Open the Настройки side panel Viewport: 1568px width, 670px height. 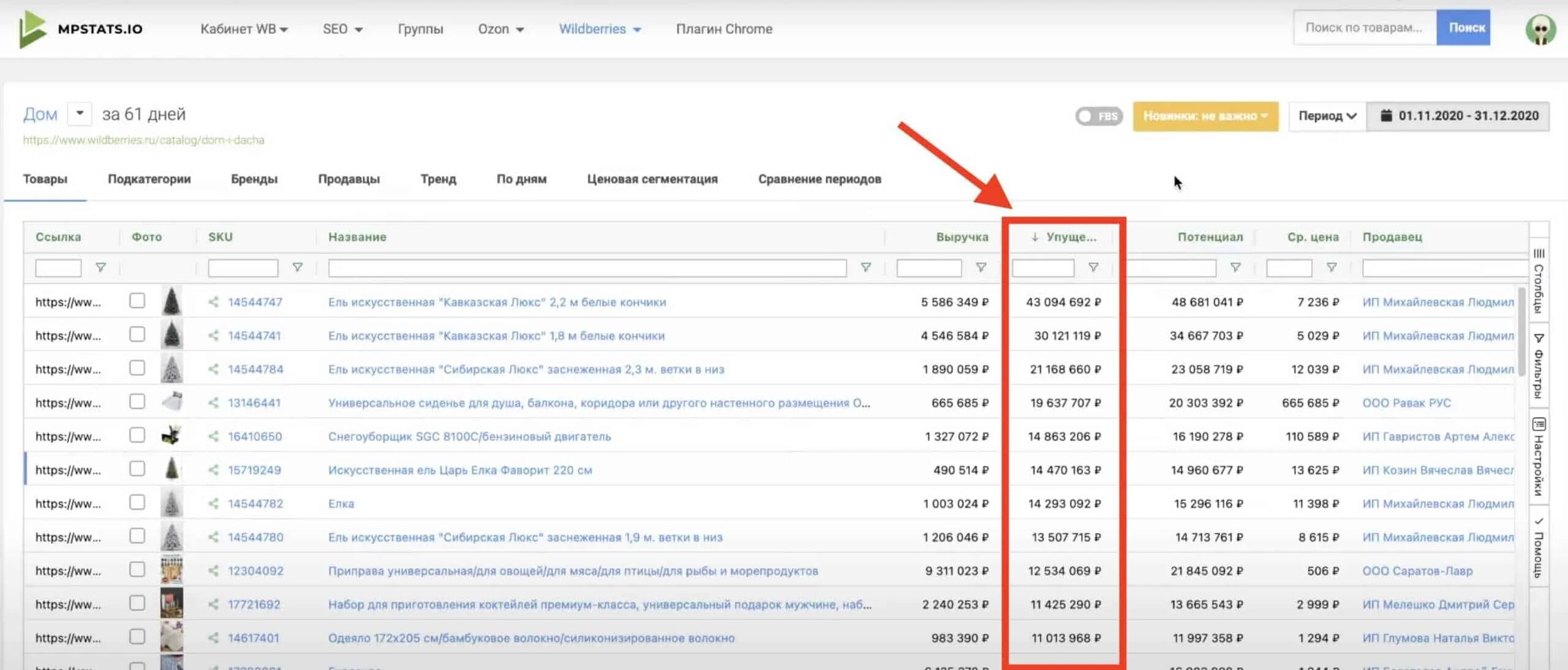tap(1539, 457)
